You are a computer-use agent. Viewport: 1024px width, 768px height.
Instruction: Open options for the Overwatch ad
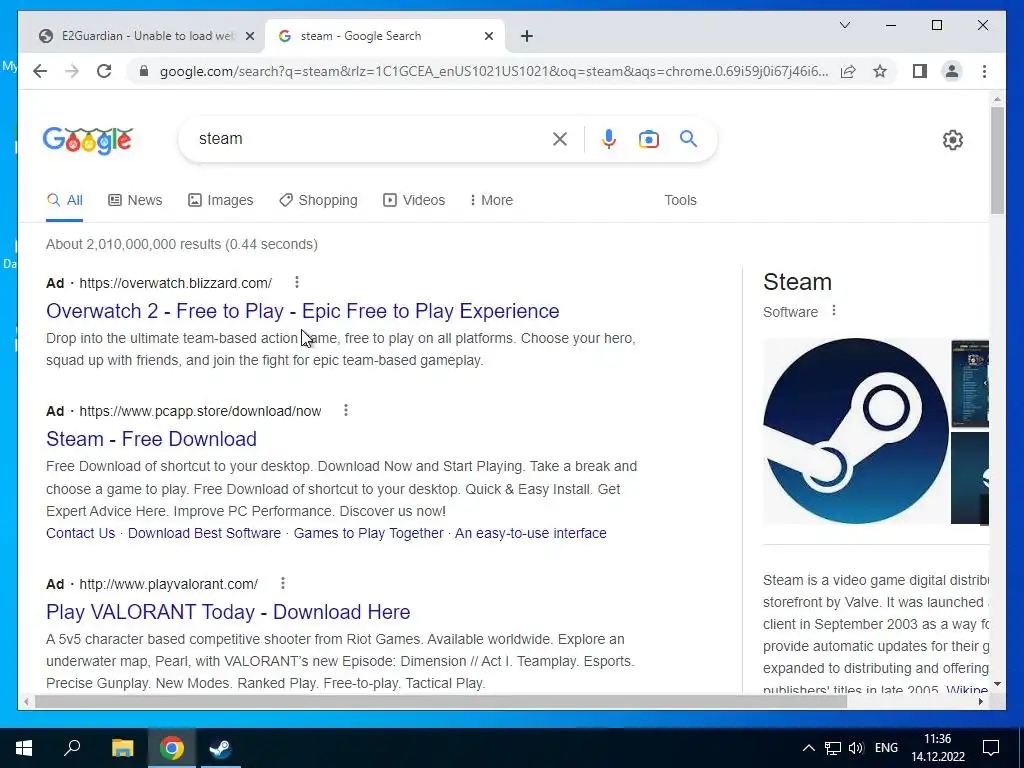point(296,282)
